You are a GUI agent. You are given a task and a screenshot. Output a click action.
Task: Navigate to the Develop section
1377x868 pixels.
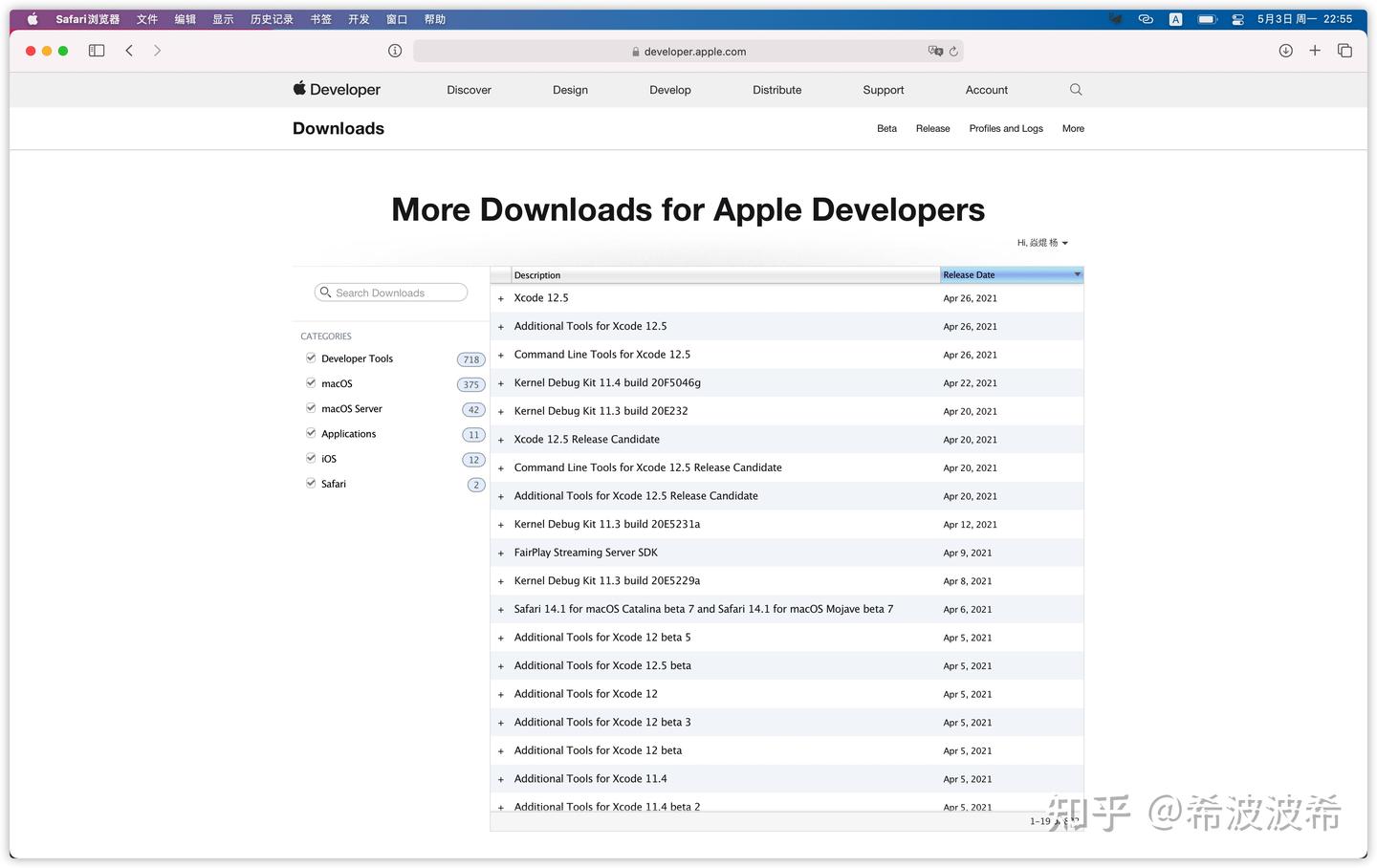[x=669, y=89]
